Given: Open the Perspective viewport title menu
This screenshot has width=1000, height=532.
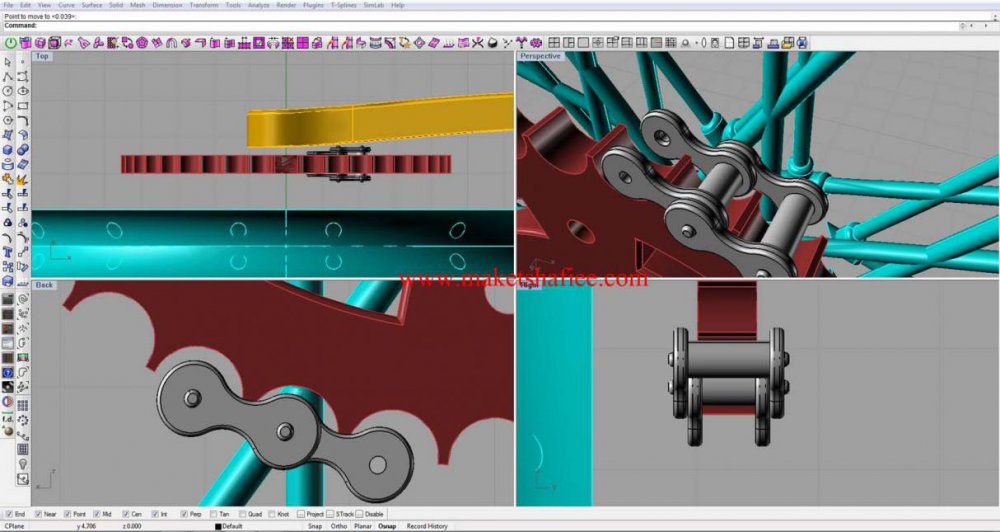Looking at the screenshot, I should (x=540, y=56).
